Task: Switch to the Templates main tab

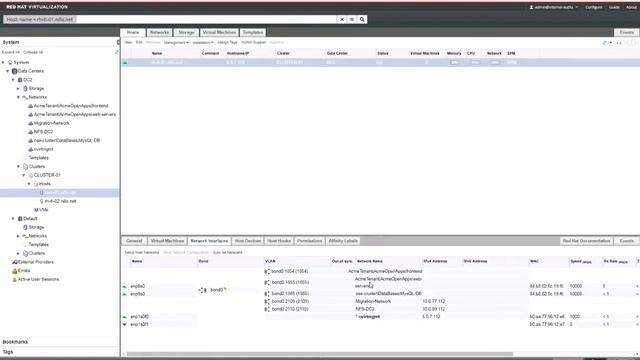Action: click(x=253, y=32)
